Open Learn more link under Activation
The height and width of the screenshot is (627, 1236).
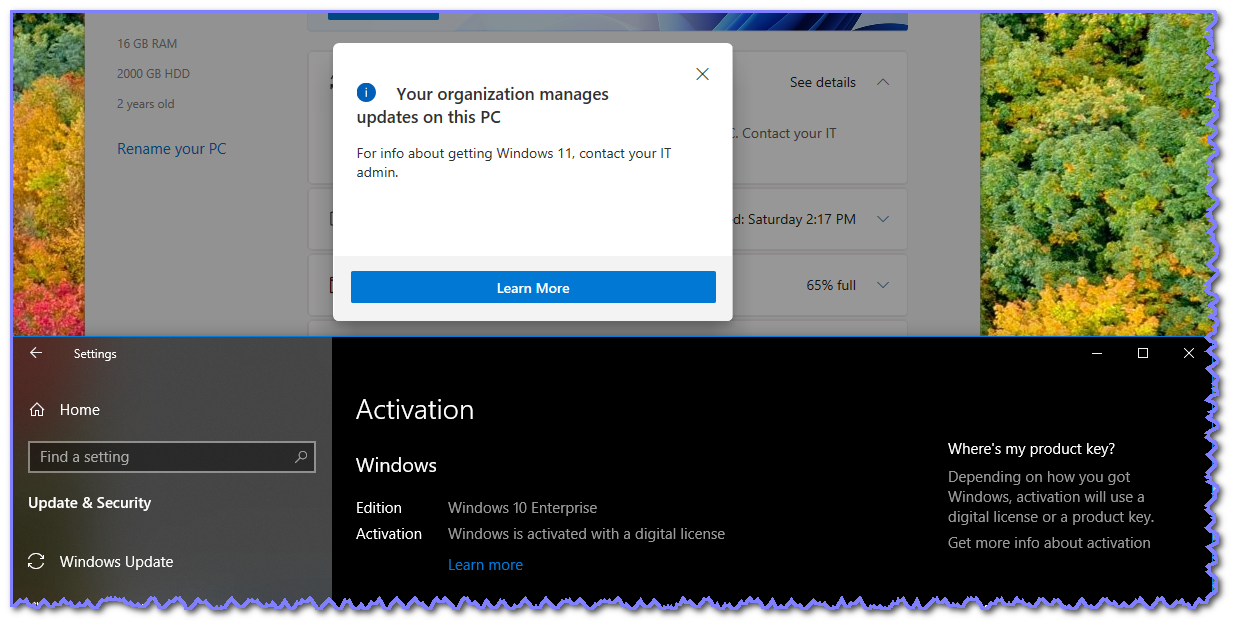pyautogui.click(x=485, y=565)
